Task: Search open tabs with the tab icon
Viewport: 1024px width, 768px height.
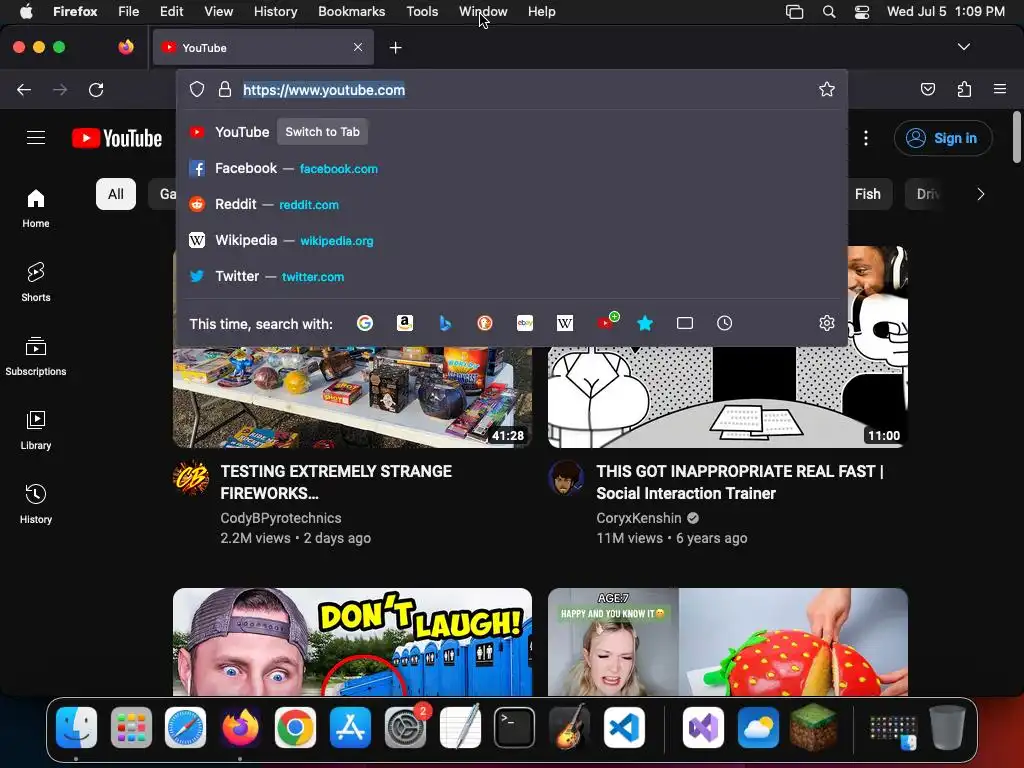Action: point(684,323)
